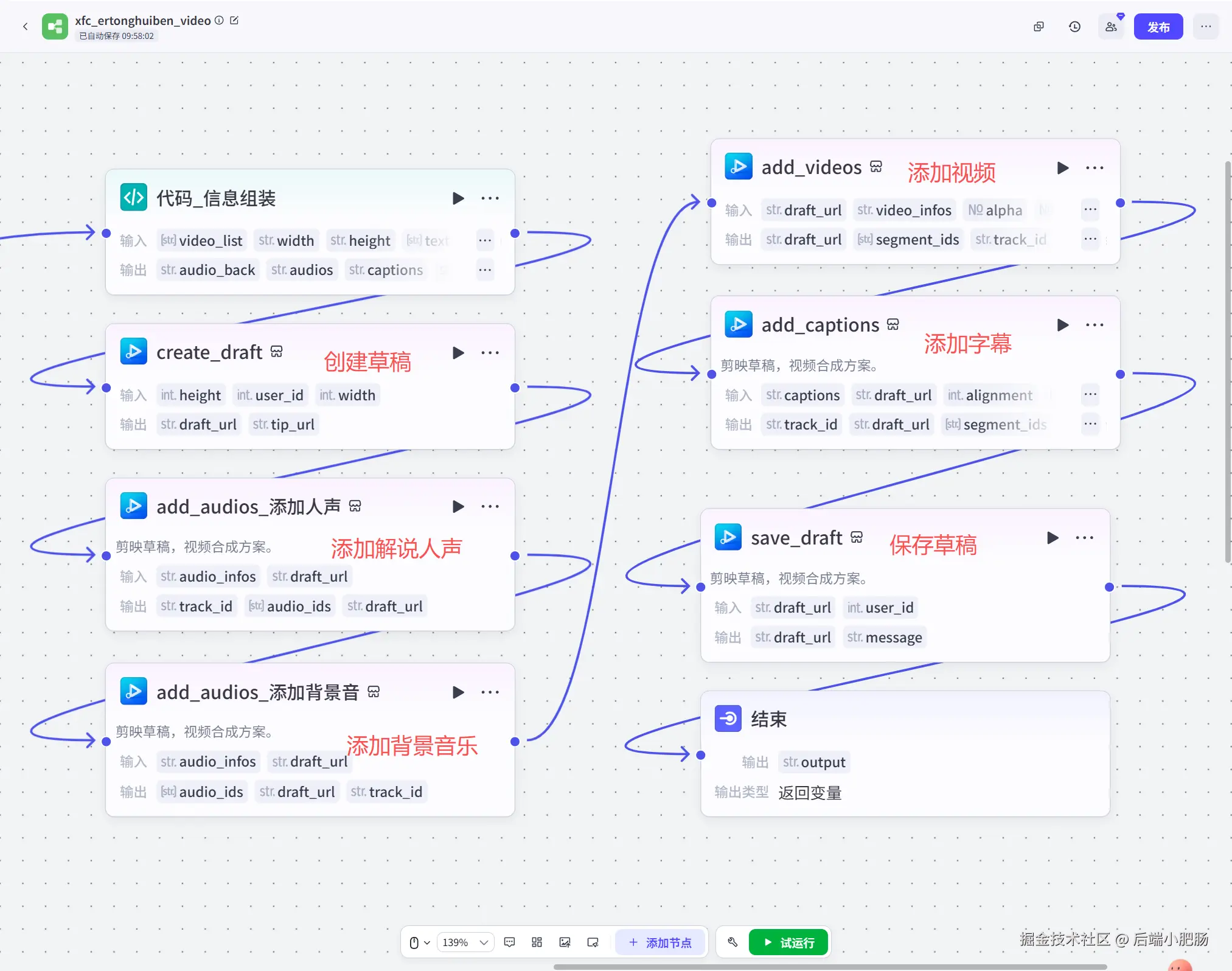
Task: Expand hidden outputs of 代码_信息组装 node
Action: 484,270
